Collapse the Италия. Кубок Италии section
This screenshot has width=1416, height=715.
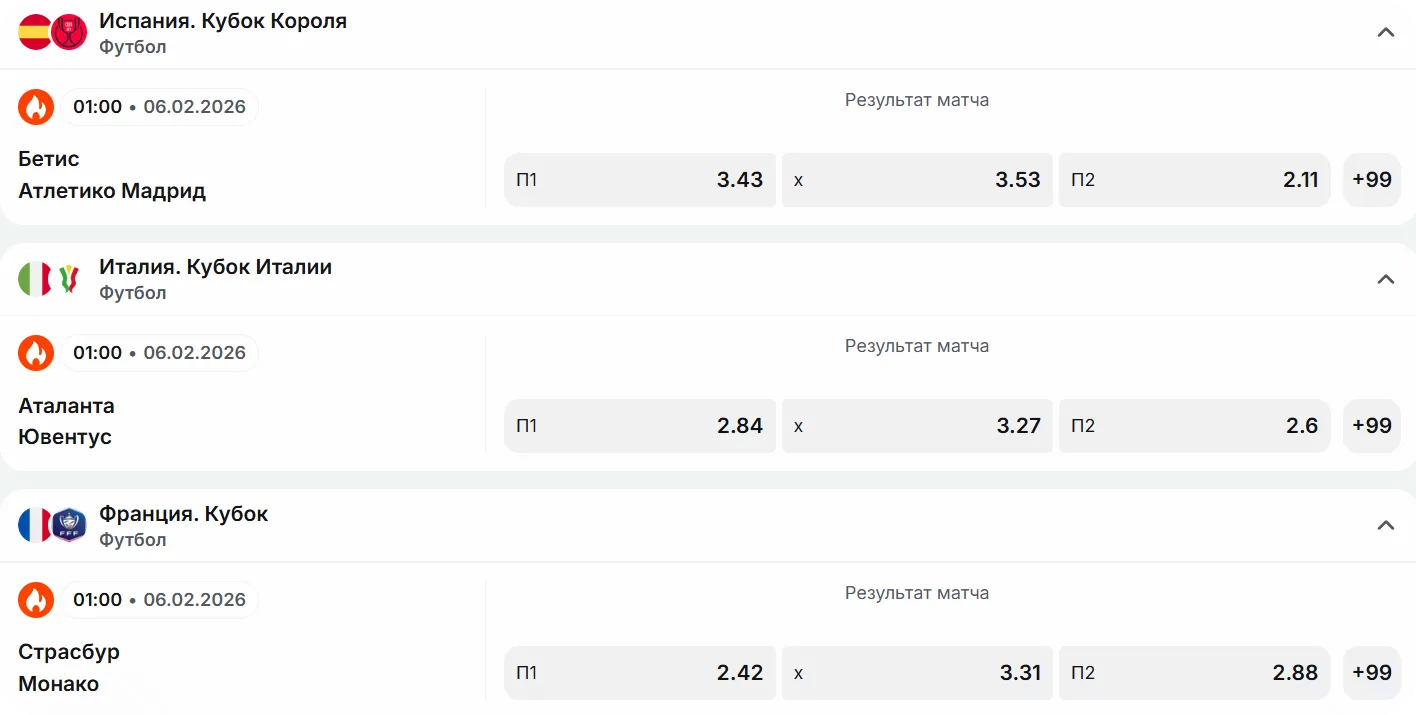tap(1385, 279)
